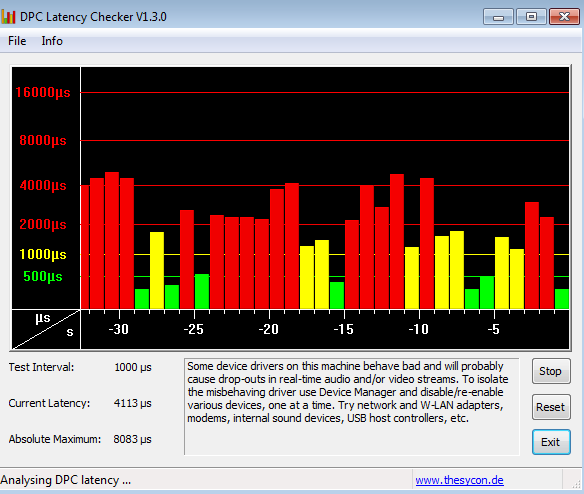
Task: Click the 16000µs threshold label
Action: pyautogui.click(x=43, y=92)
